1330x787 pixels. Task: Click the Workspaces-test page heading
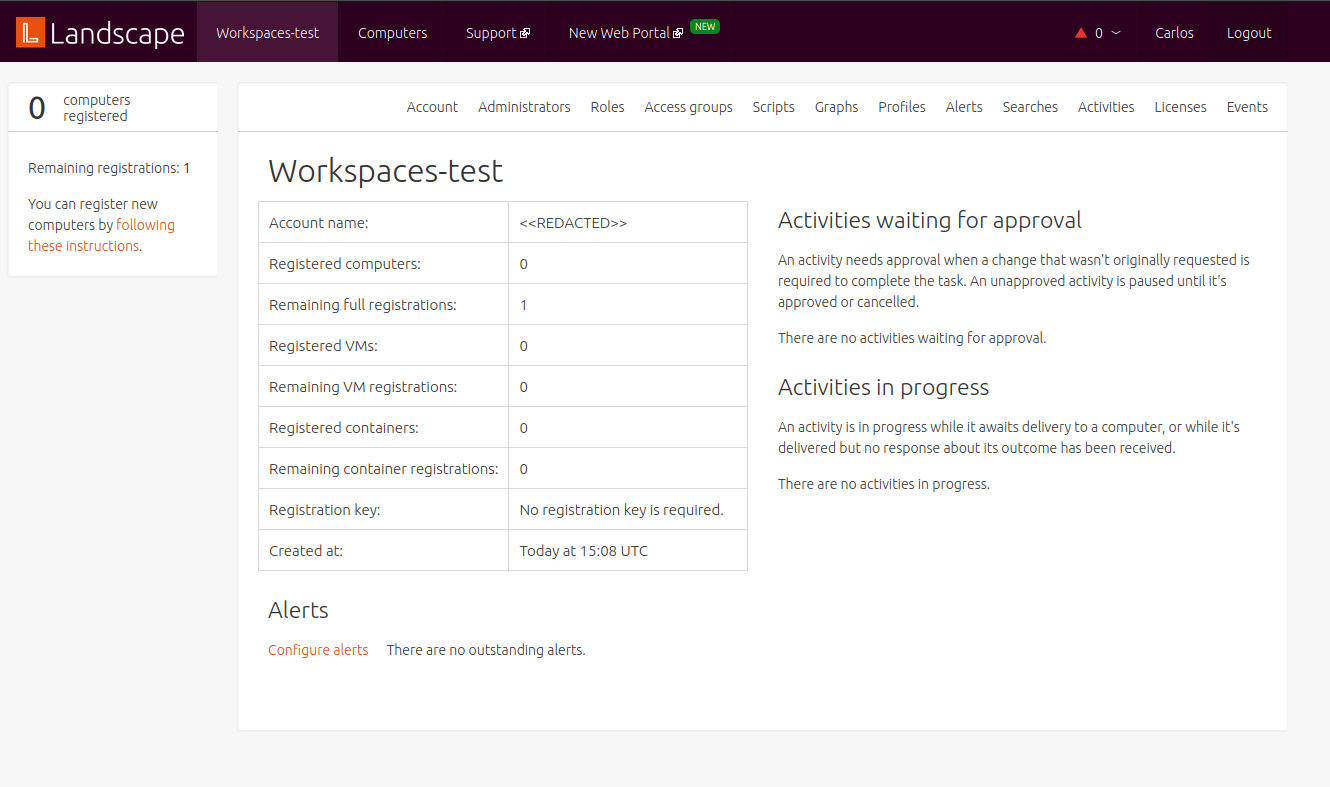point(386,171)
